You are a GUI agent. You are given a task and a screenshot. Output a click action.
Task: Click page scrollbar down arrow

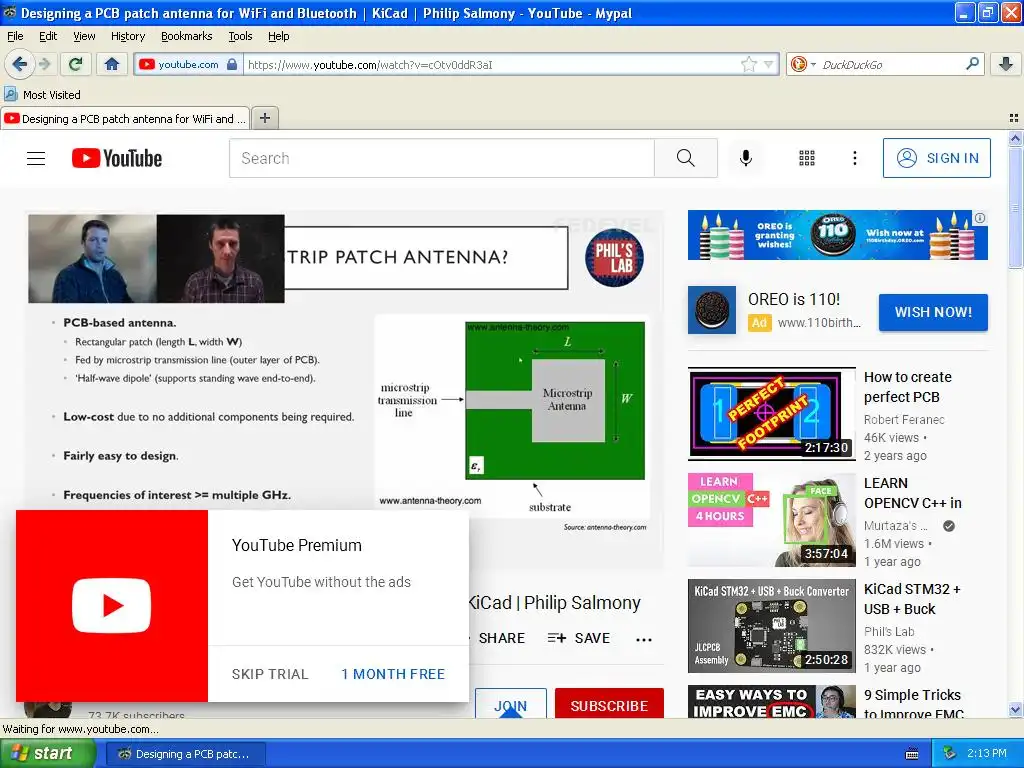click(1015, 709)
